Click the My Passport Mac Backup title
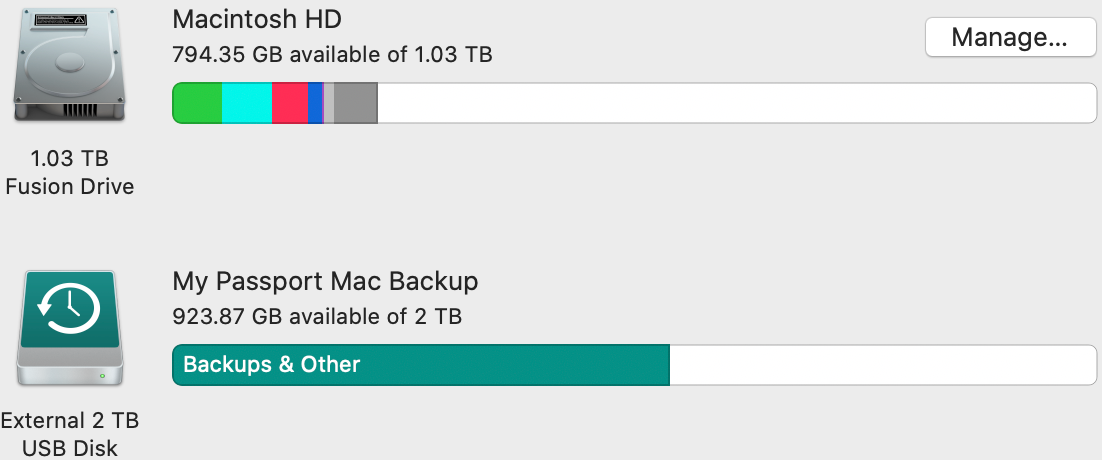 [x=325, y=281]
